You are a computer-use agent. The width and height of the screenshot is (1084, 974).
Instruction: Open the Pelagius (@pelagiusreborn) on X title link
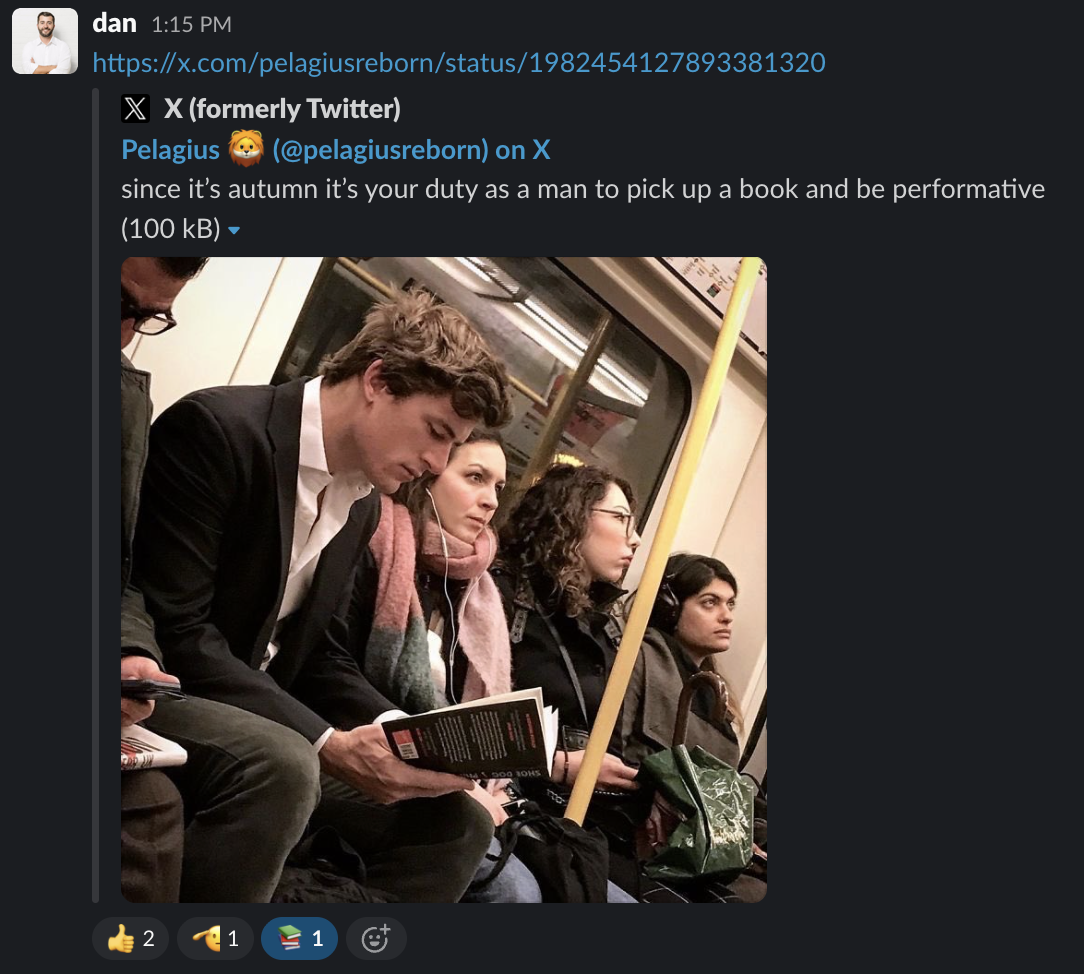pos(335,150)
